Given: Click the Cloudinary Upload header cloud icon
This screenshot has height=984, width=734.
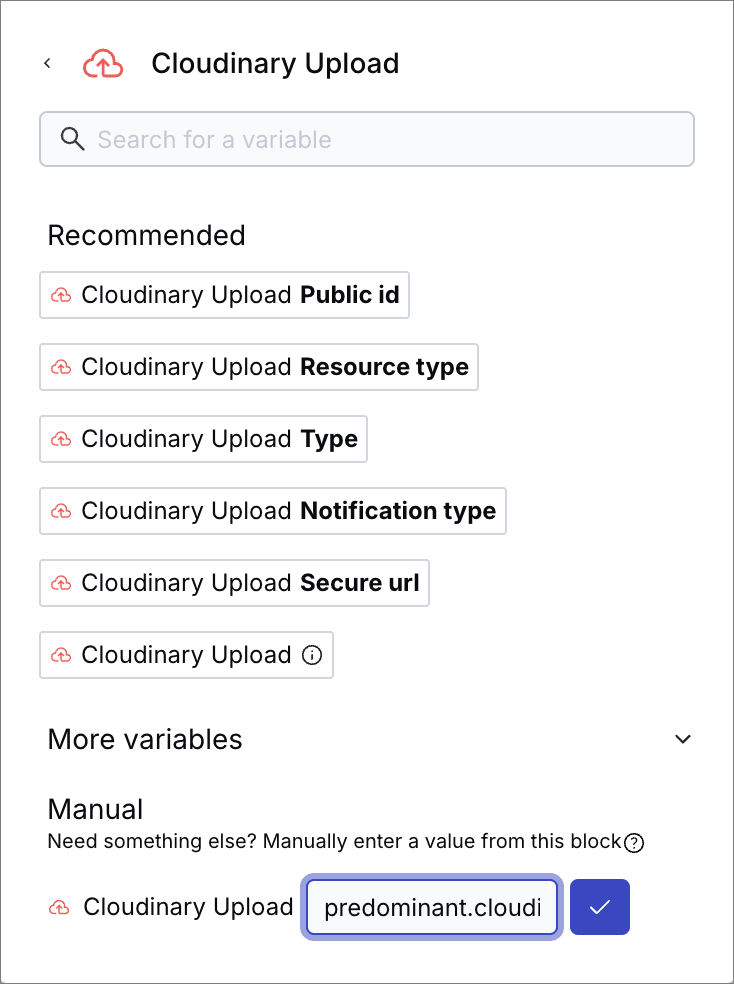Looking at the screenshot, I should tap(103, 64).
